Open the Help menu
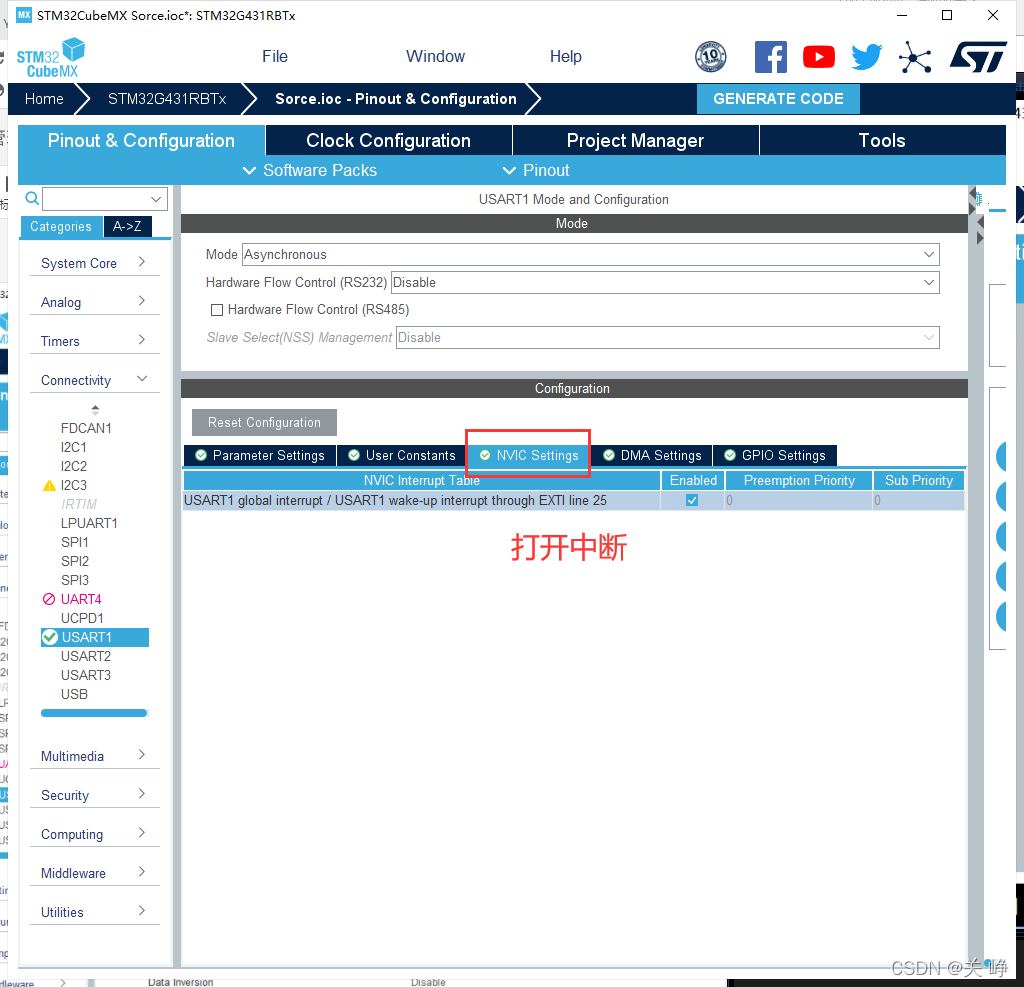Viewport: 1024px width, 987px height. 566,57
